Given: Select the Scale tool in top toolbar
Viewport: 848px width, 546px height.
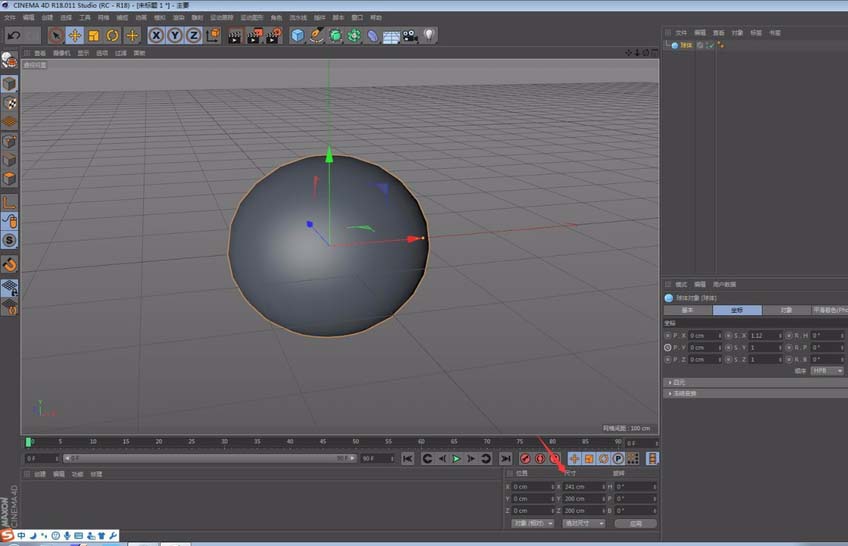Looking at the screenshot, I should pyautogui.click(x=93, y=36).
